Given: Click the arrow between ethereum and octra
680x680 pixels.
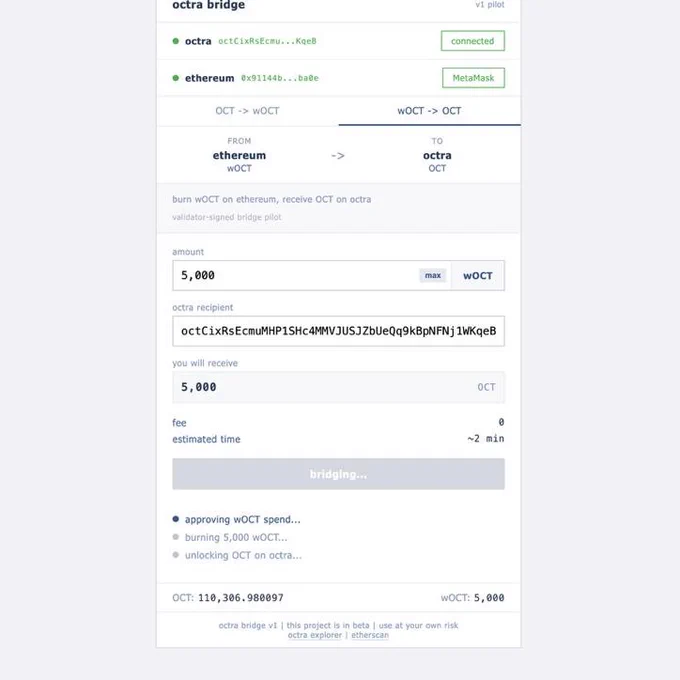Looking at the screenshot, I should pos(338,156).
